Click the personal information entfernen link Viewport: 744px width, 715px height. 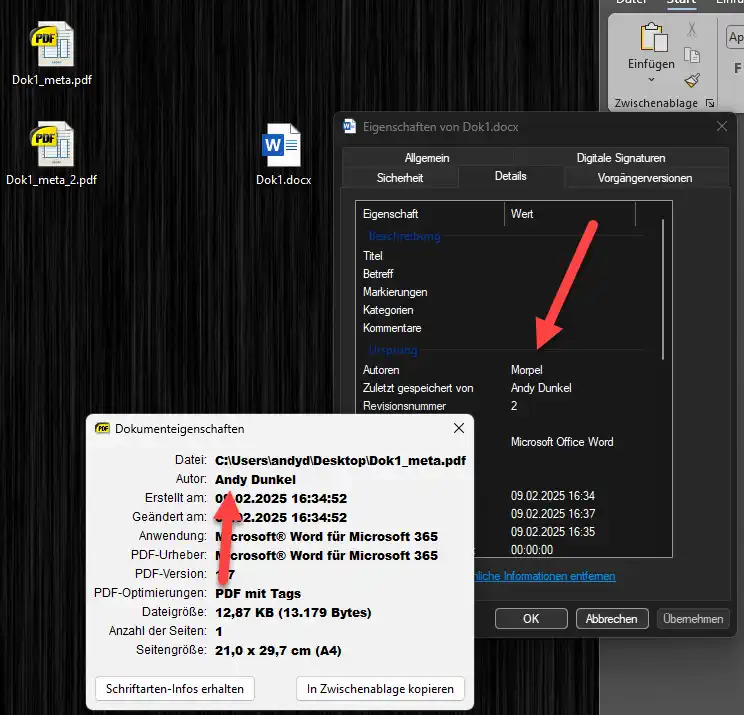pos(545,576)
